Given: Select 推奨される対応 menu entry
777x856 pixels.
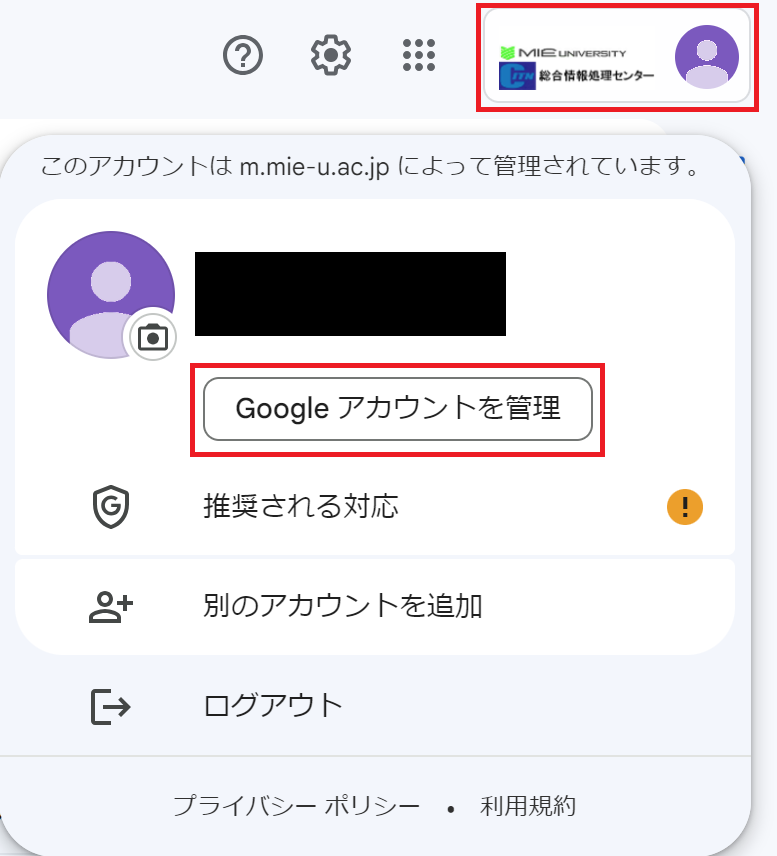Looking at the screenshot, I should coord(375,507).
